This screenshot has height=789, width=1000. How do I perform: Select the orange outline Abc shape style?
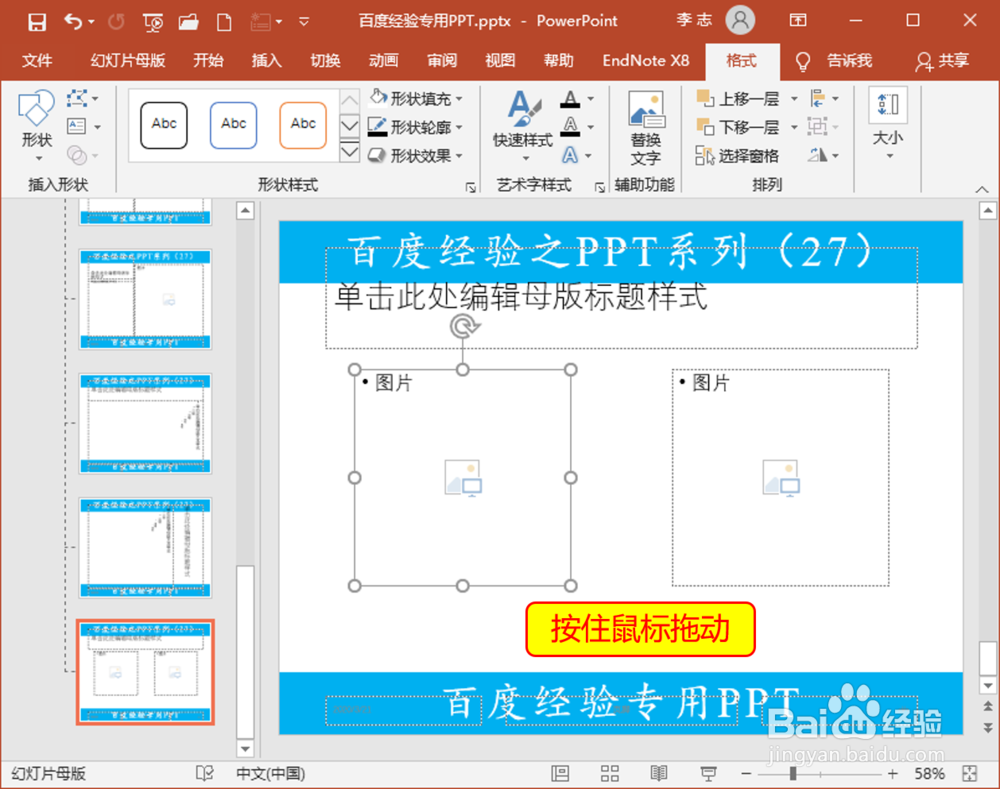303,125
